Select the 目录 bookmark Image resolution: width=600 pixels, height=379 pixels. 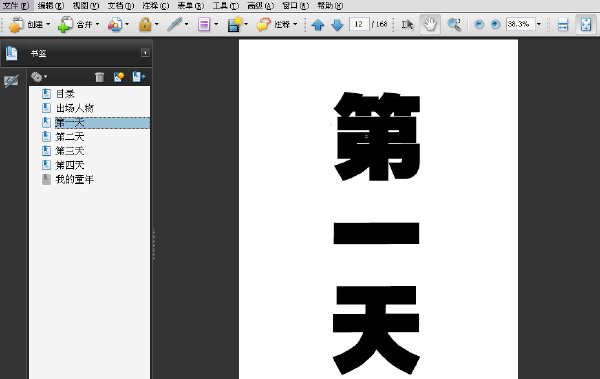click(x=65, y=94)
